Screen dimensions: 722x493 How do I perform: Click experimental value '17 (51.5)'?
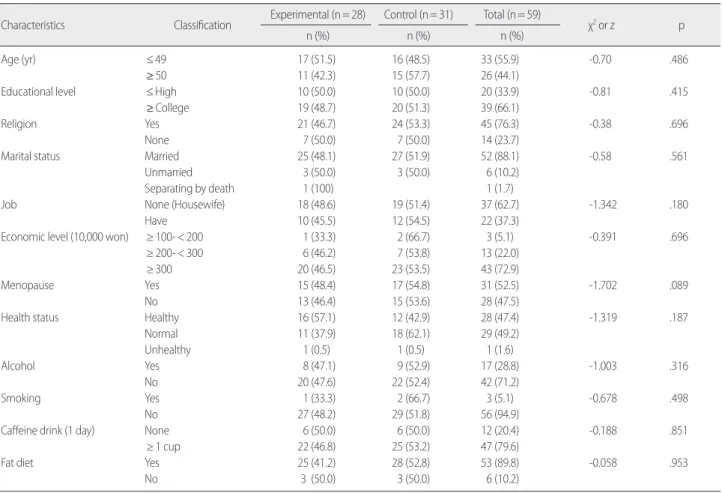pyautogui.click(x=316, y=59)
